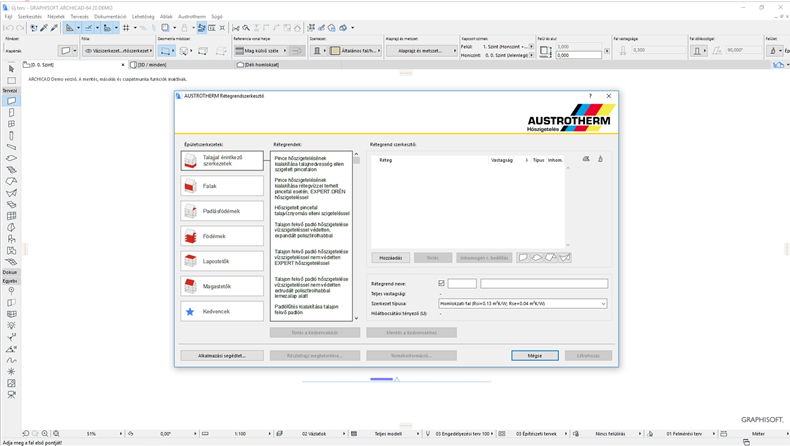The width and height of the screenshot is (790, 446).
Task: Open the Általános fal structure dropdown
Action: 356,51
